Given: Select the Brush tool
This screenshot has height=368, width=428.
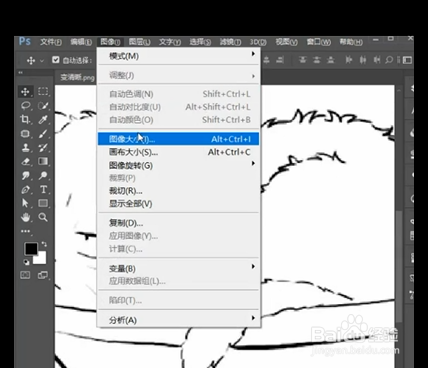Looking at the screenshot, I should pos(43,134).
